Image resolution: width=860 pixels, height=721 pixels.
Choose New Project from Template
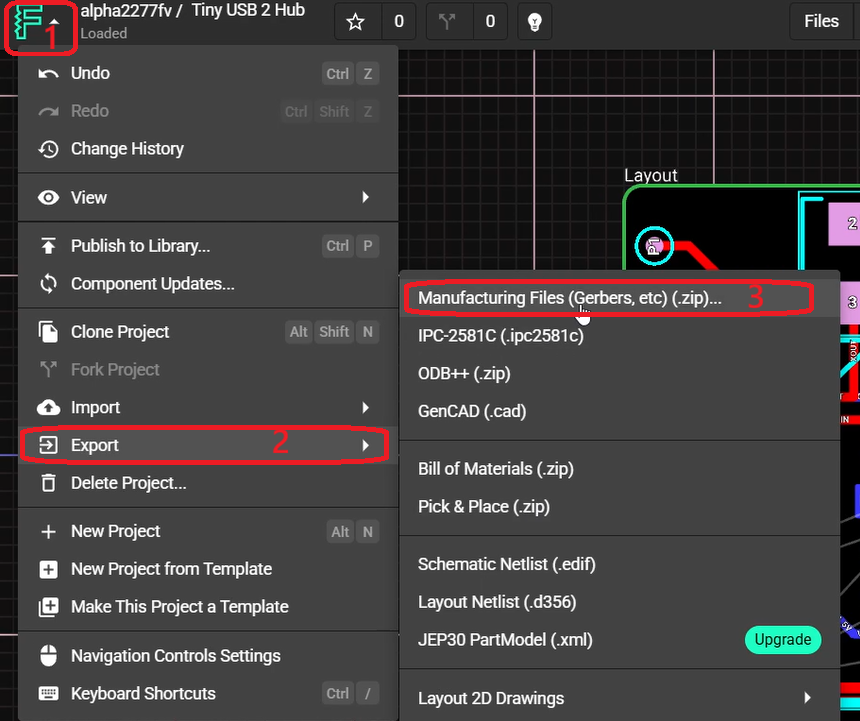click(x=208, y=569)
